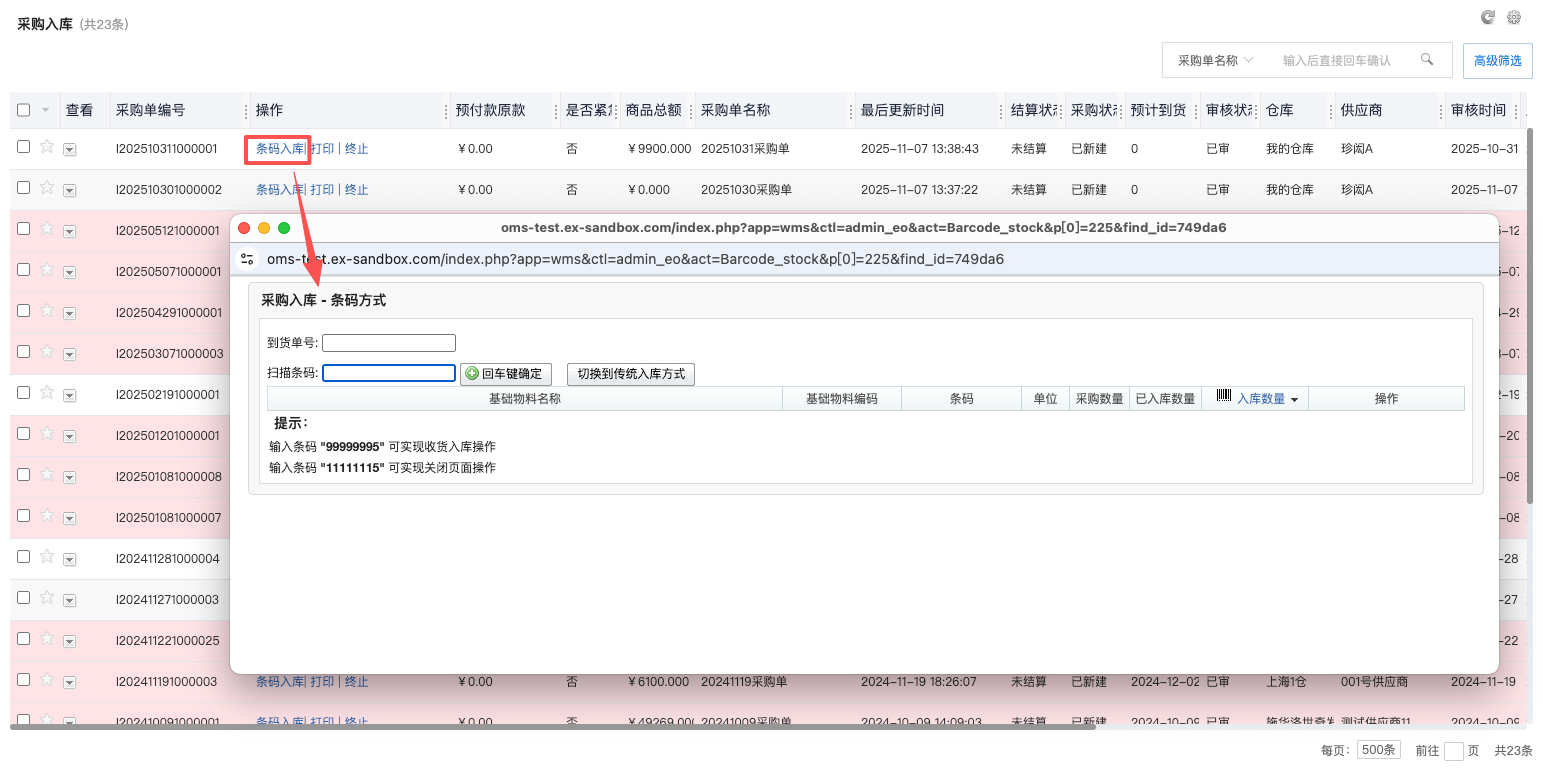
Task: Expand the view arrow for order I202510301000002
Action: pyautogui.click(x=69, y=191)
